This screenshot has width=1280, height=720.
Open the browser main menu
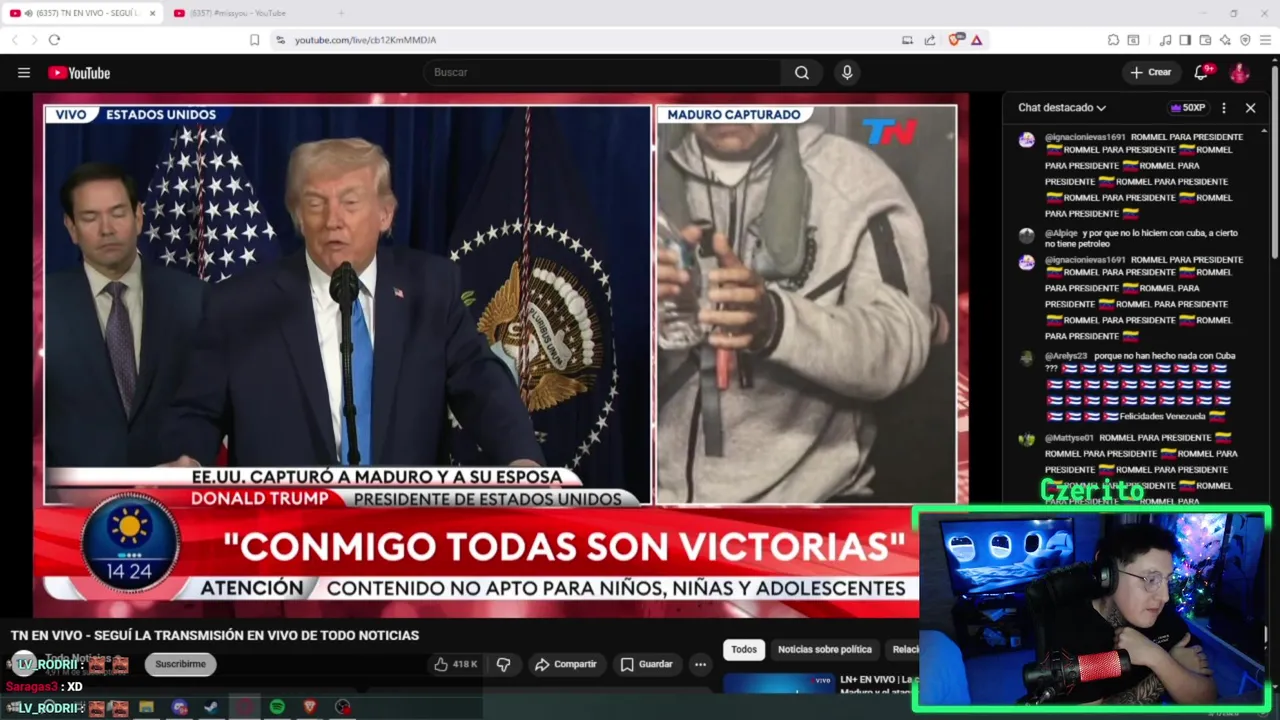pos(1266,40)
